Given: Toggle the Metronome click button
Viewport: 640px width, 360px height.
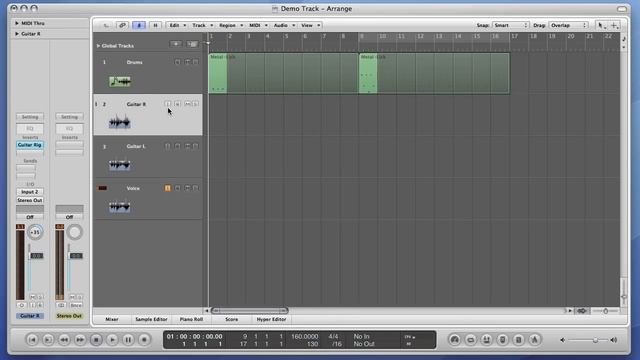Looking at the screenshot, I should pyautogui.click(x=535, y=340).
